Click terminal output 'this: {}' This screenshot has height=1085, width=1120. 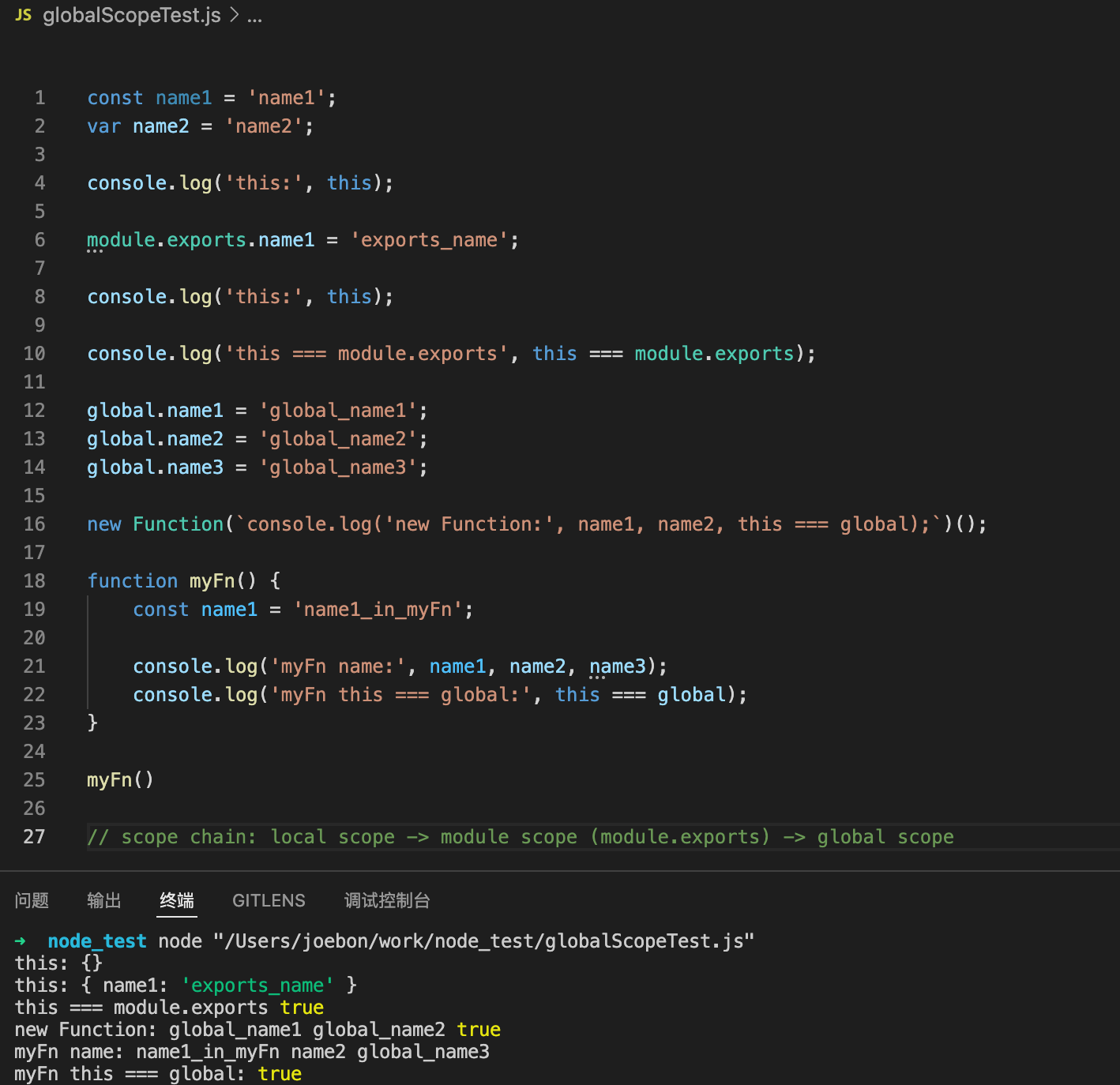click(58, 963)
